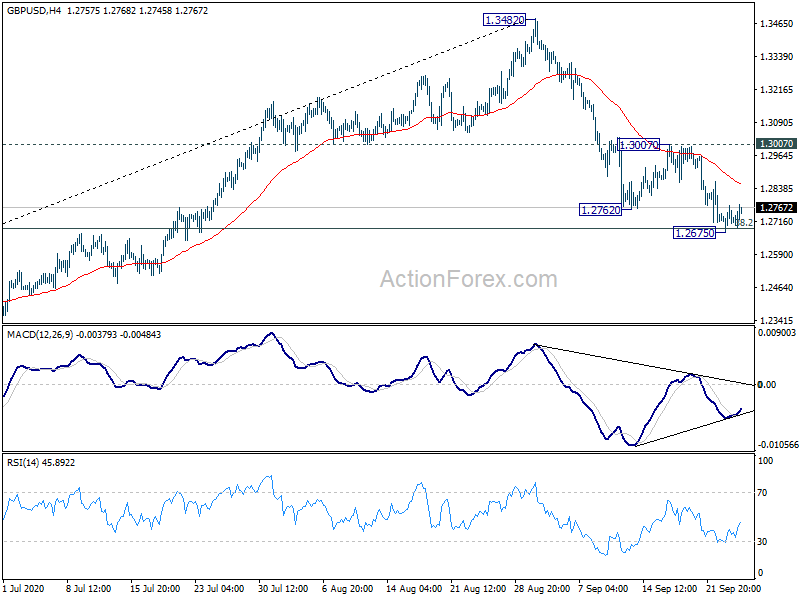Screen dimensions: 800x600
Task: Click the 1.26750 low price label
Action: tap(694, 233)
